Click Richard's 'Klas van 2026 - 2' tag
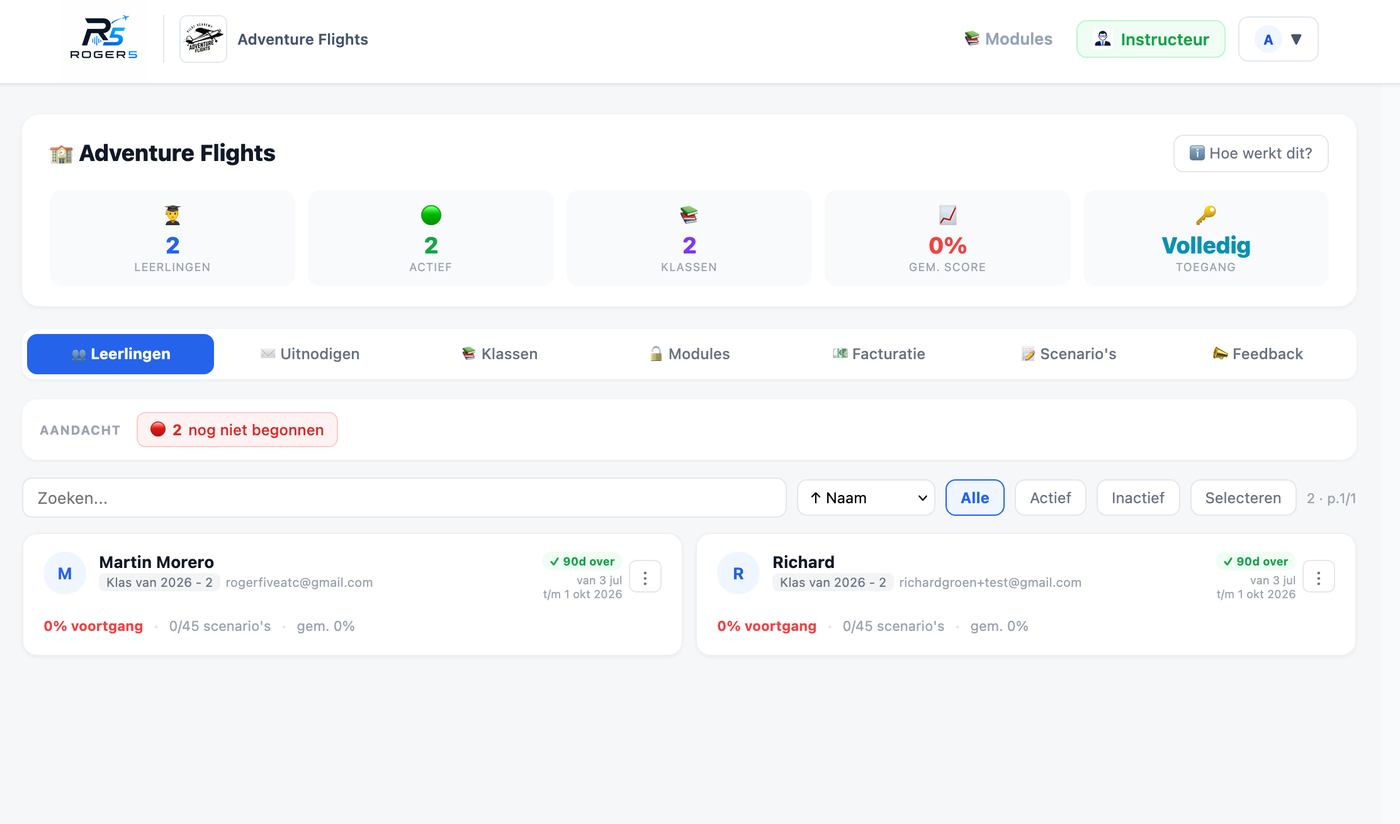The image size is (1400, 824). 833,582
